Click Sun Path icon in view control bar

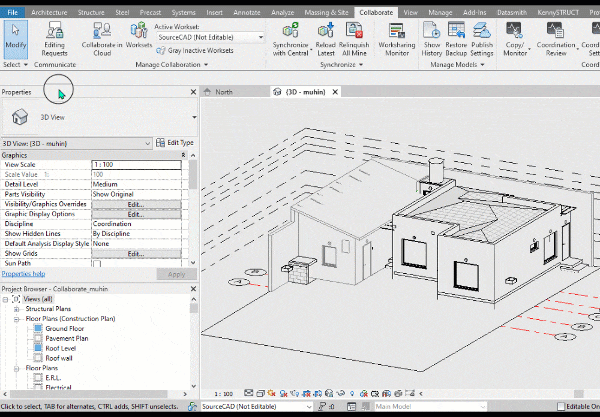click(271, 393)
